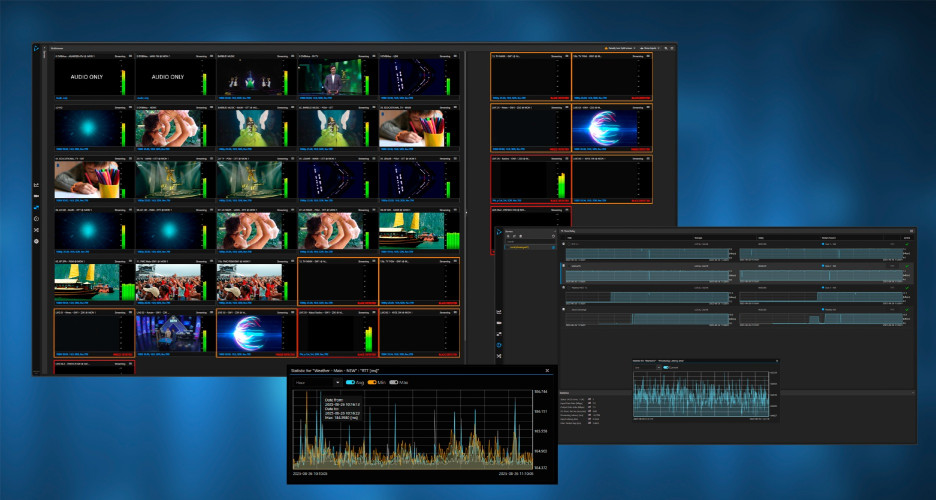Select the blue TV studio set tile
This screenshot has height=500, width=936.
coord(176,332)
